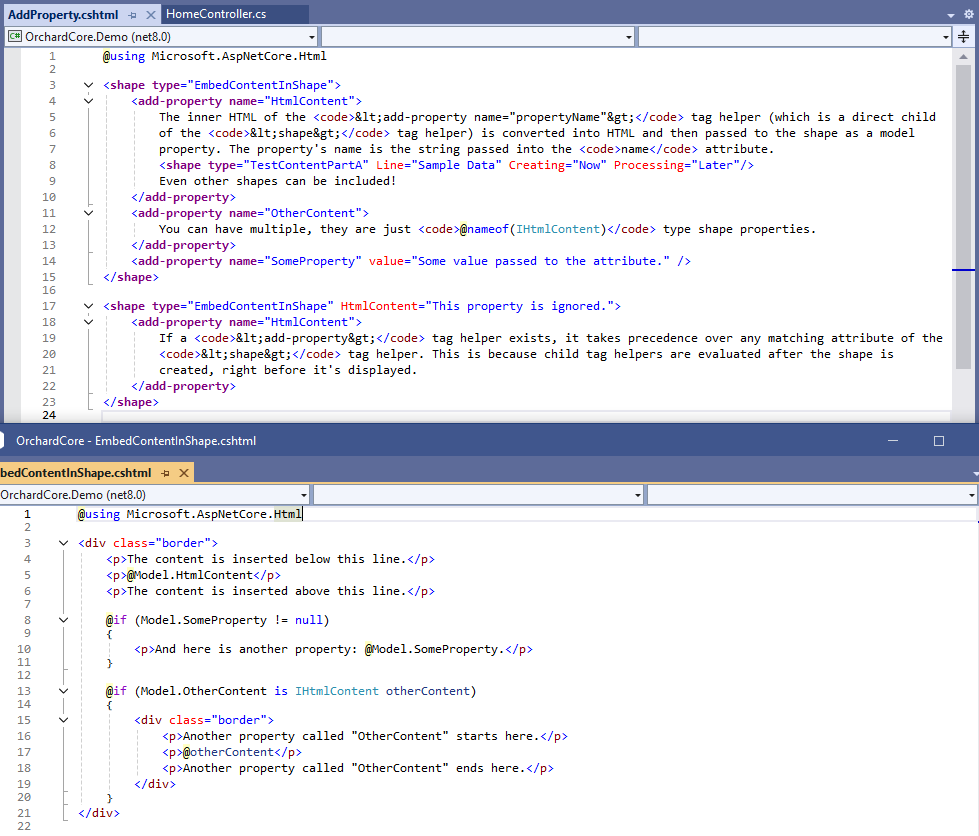Open tab settings gear in AddProperty window
The width and height of the screenshot is (979, 836).
[x=968, y=14]
